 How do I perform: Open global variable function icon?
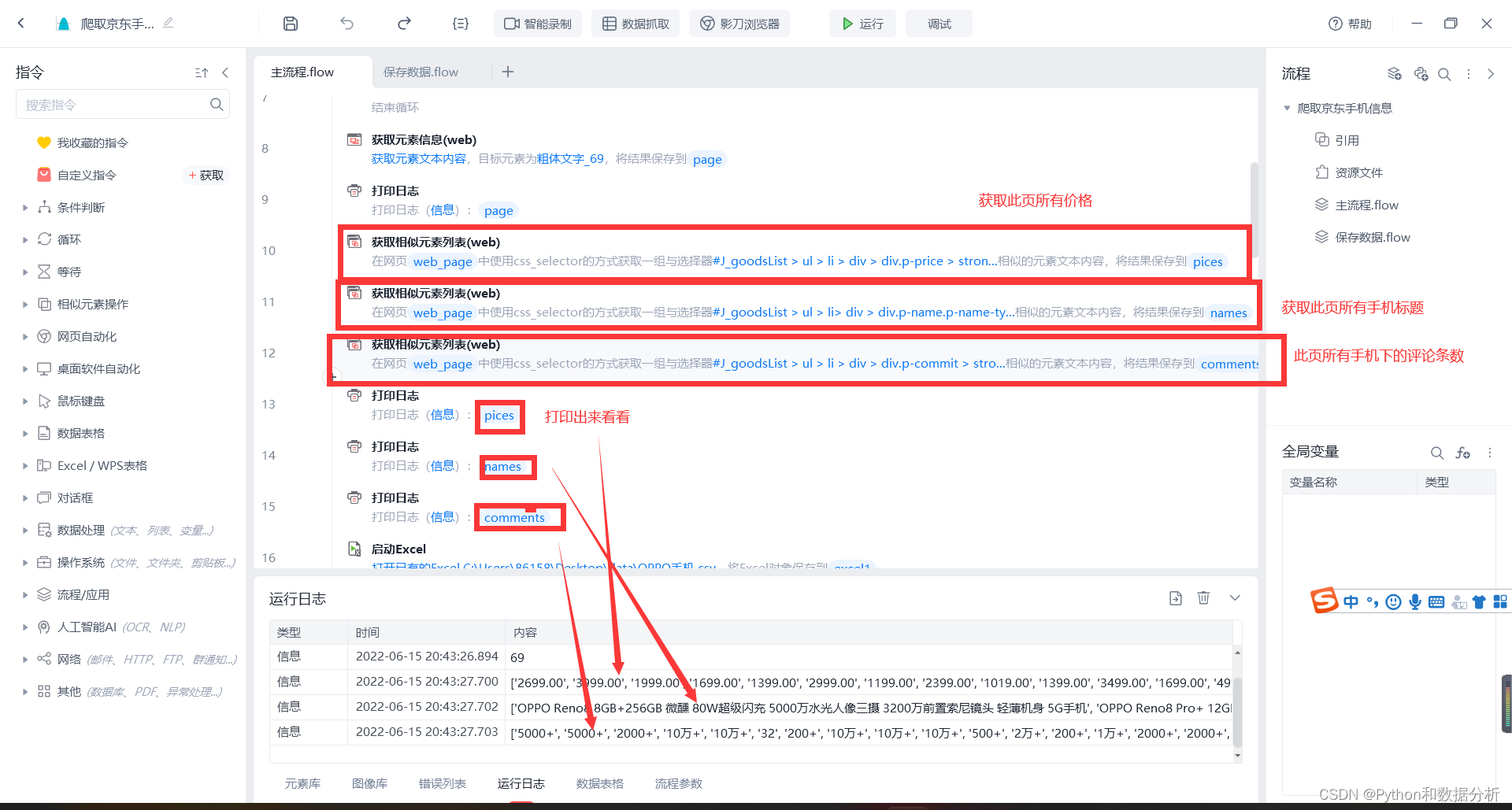point(1463,453)
